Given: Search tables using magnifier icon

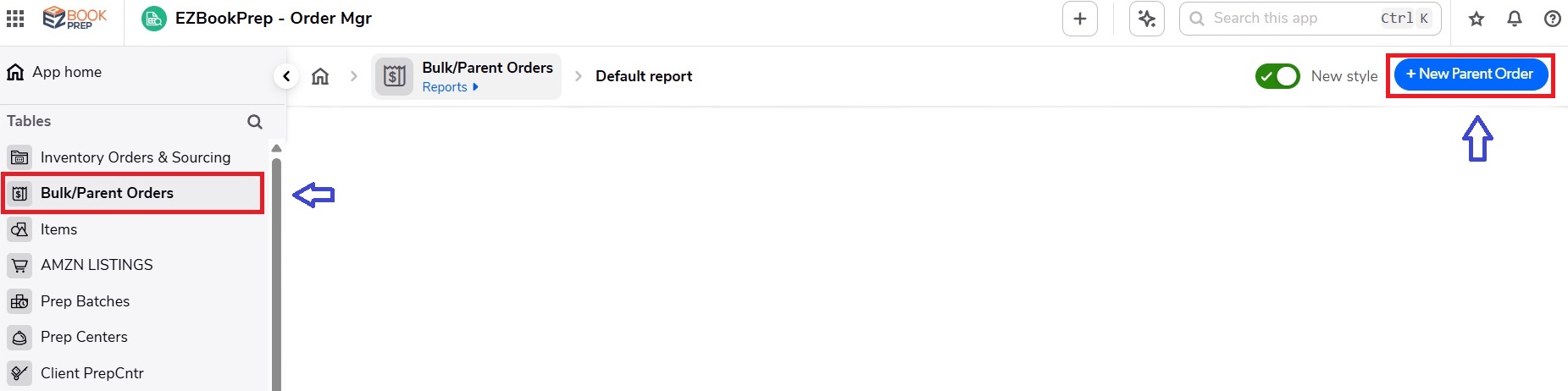Looking at the screenshot, I should pyautogui.click(x=255, y=122).
